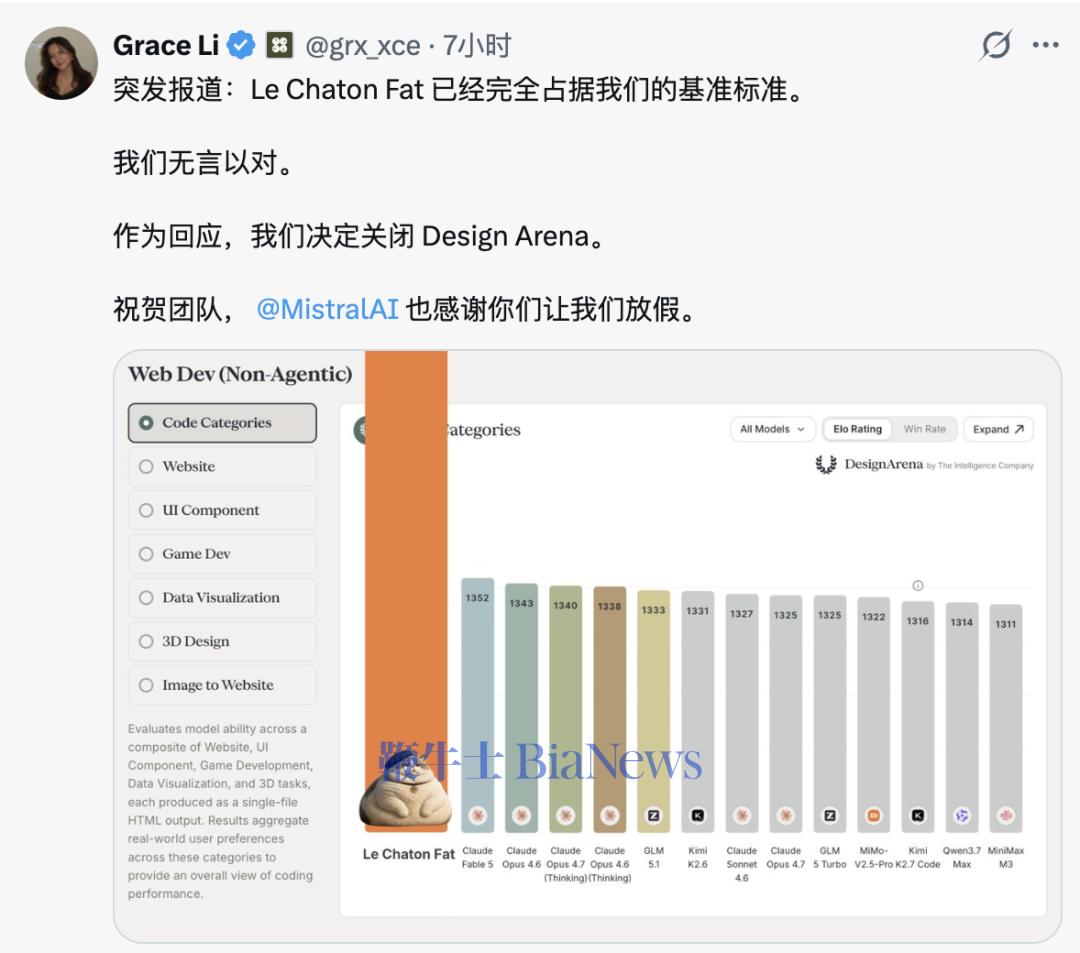Click the 1331 value on Kimi K2.6 bar

698,611
